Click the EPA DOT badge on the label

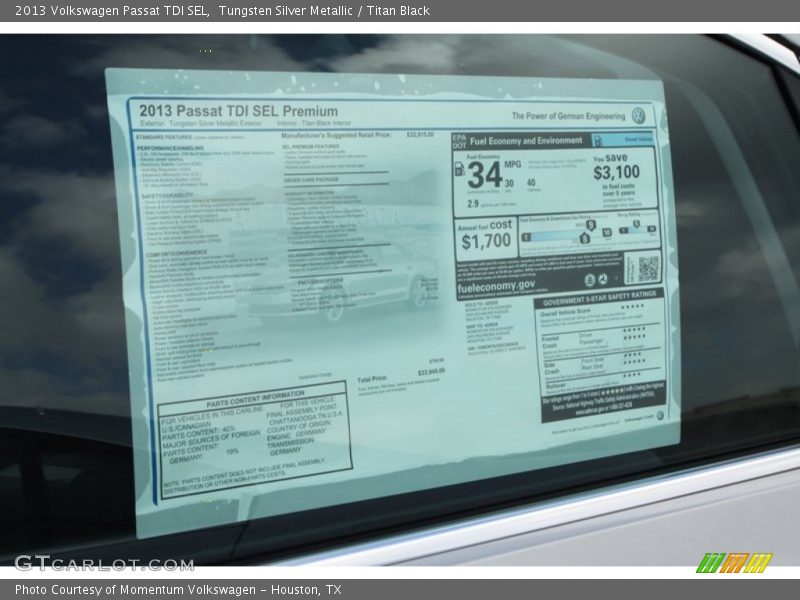[x=459, y=141]
